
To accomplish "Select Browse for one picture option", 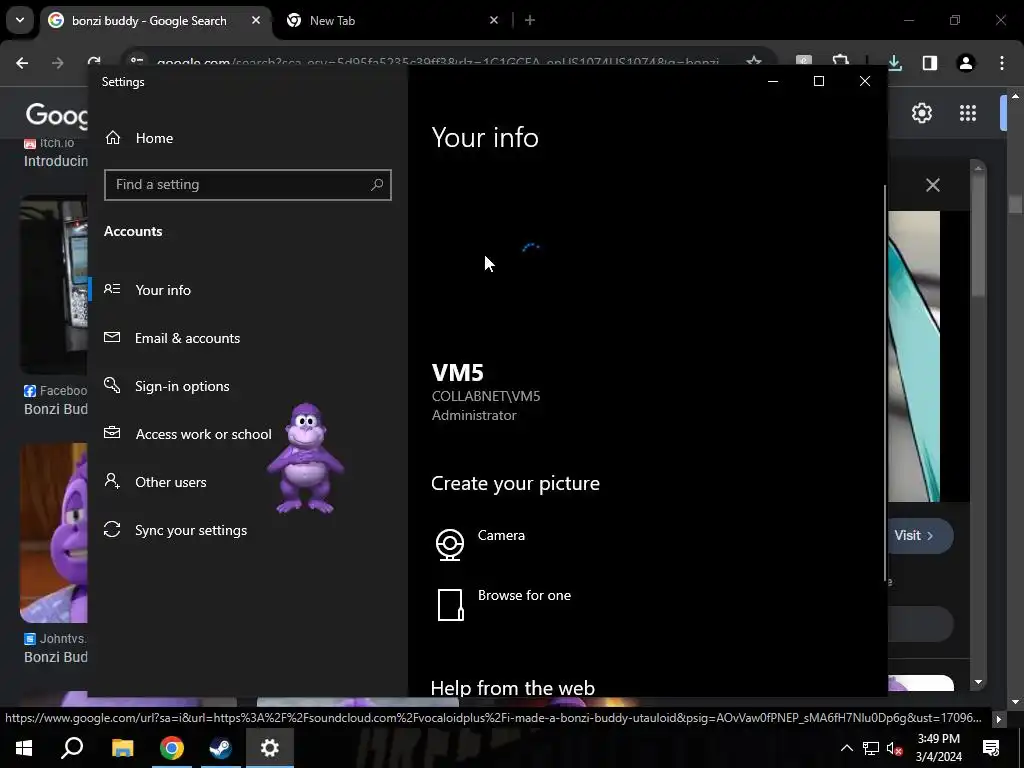I will [x=524, y=596].
